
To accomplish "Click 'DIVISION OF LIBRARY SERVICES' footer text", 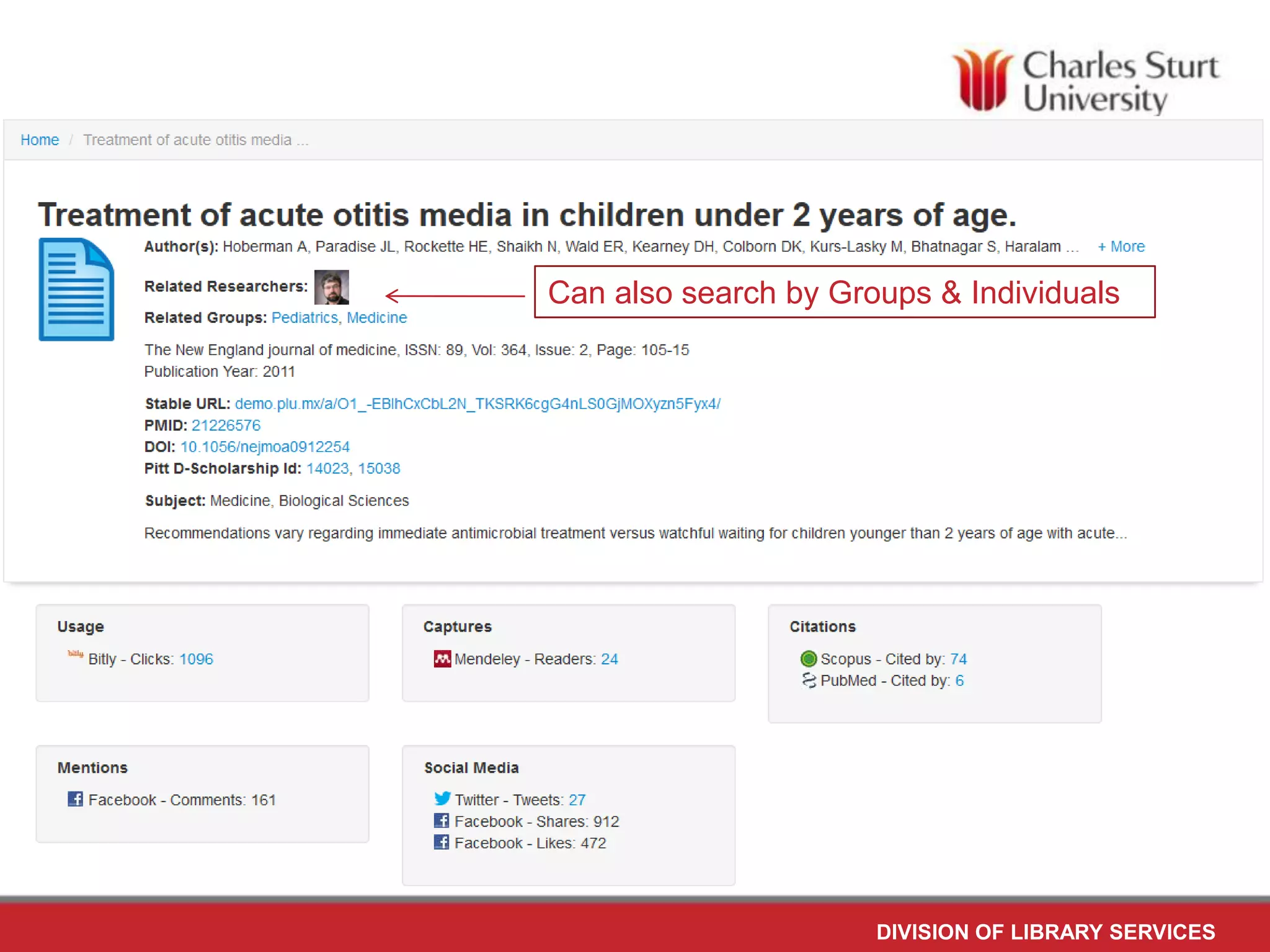I will coord(1046,932).
